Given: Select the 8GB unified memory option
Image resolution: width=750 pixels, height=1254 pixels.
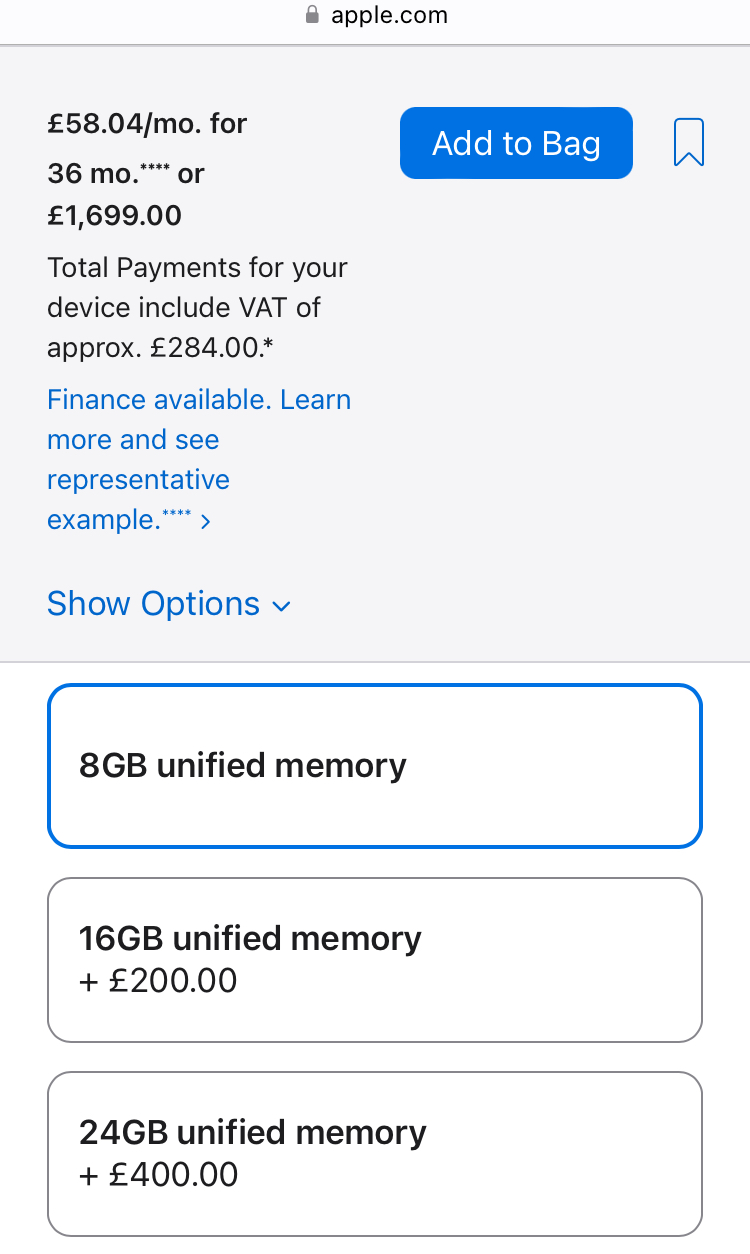Looking at the screenshot, I should [x=375, y=766].
